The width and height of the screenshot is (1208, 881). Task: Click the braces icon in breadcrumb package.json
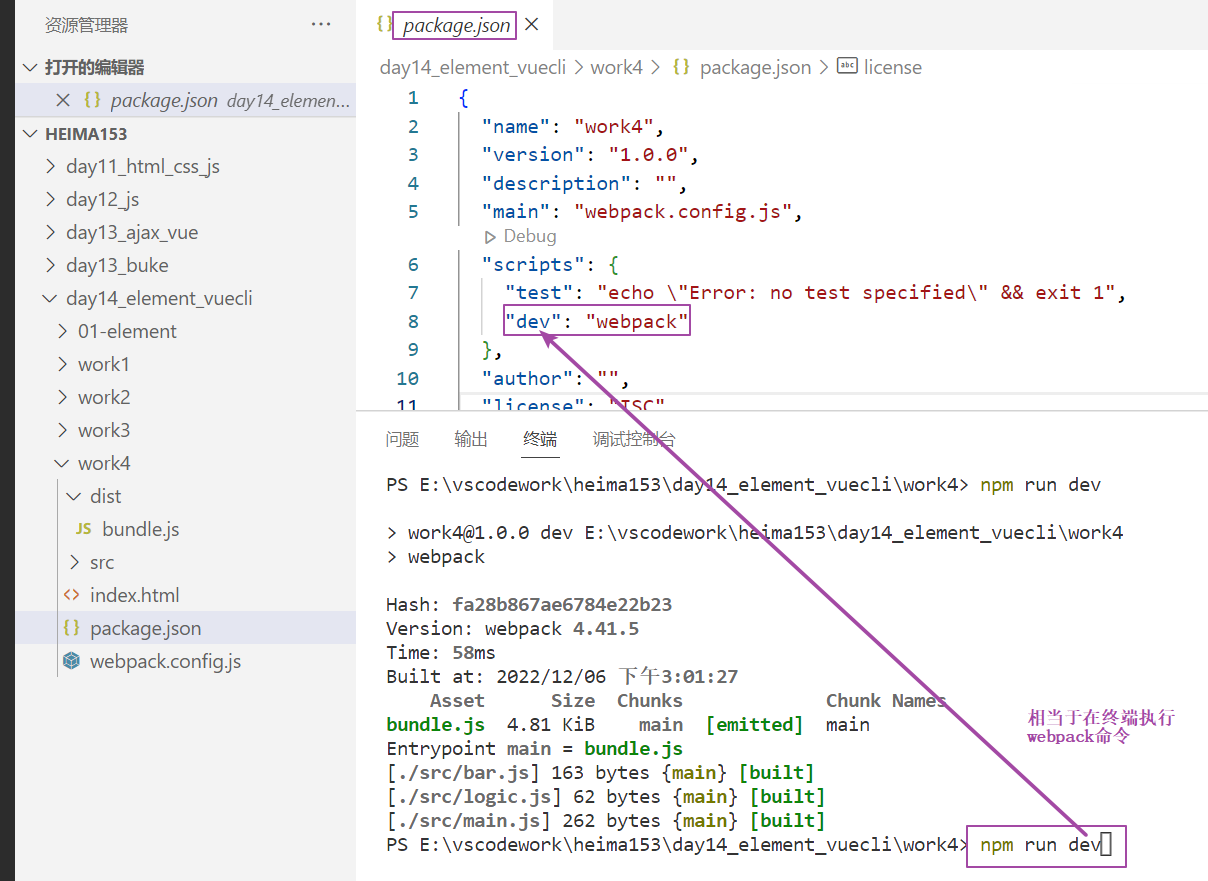(681, 67)
